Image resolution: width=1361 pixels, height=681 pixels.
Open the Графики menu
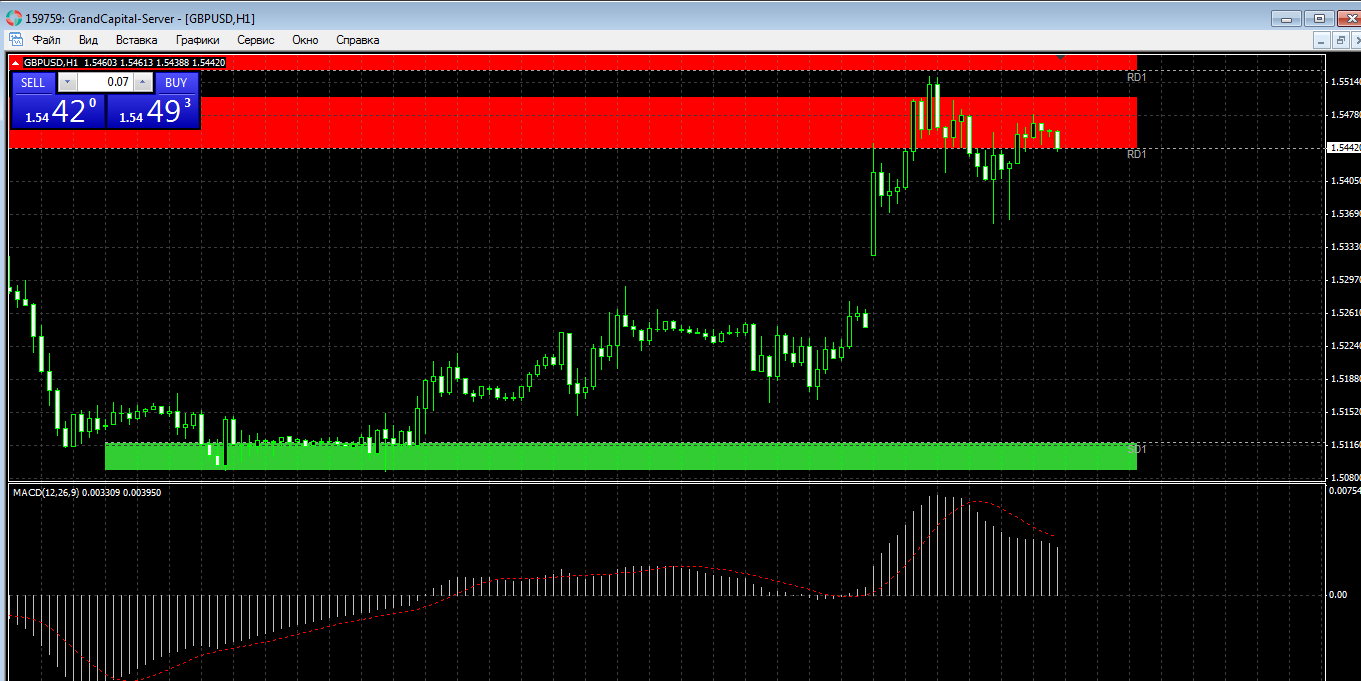(197, 40)
